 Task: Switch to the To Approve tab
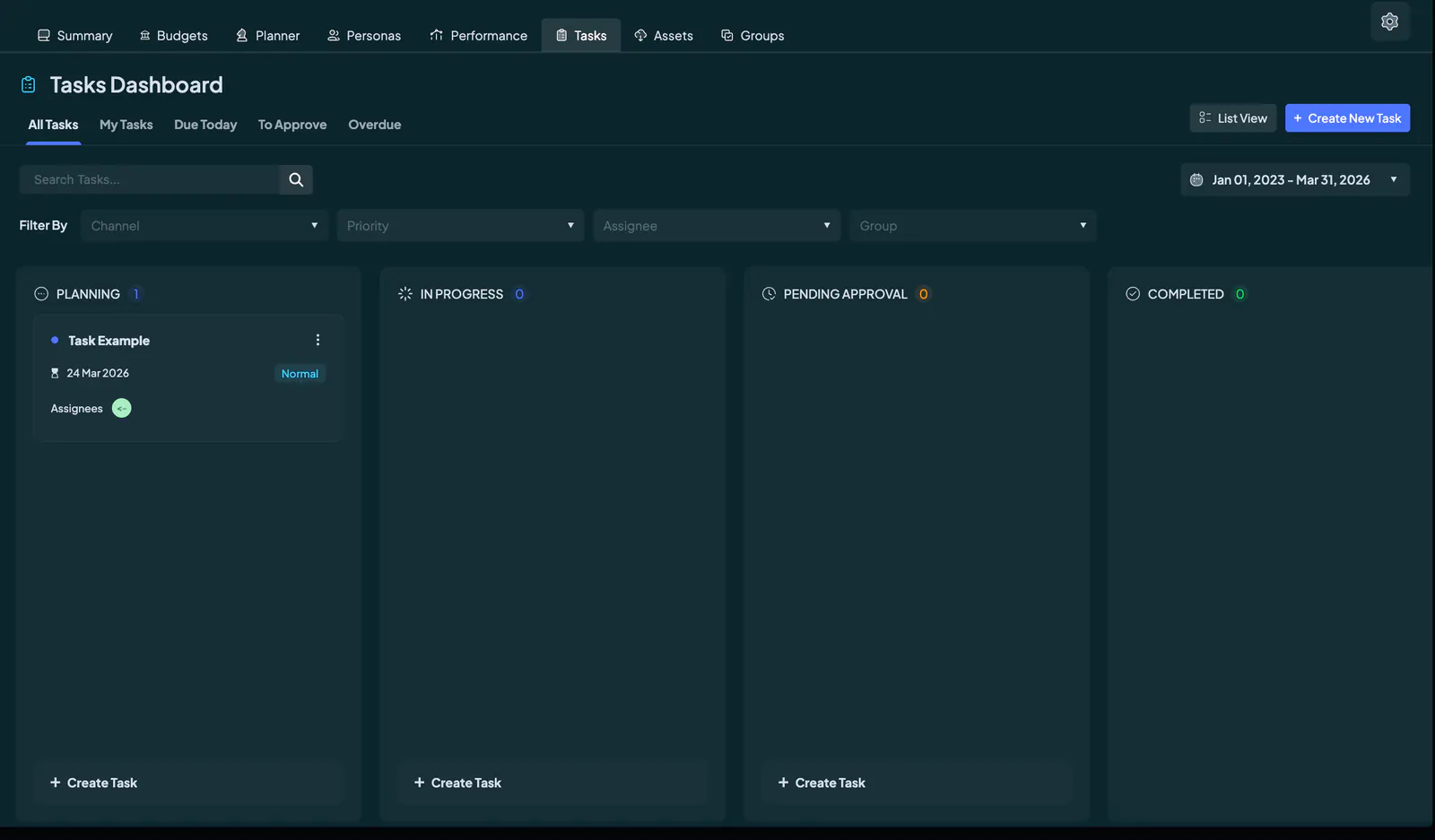click(292, 125)
